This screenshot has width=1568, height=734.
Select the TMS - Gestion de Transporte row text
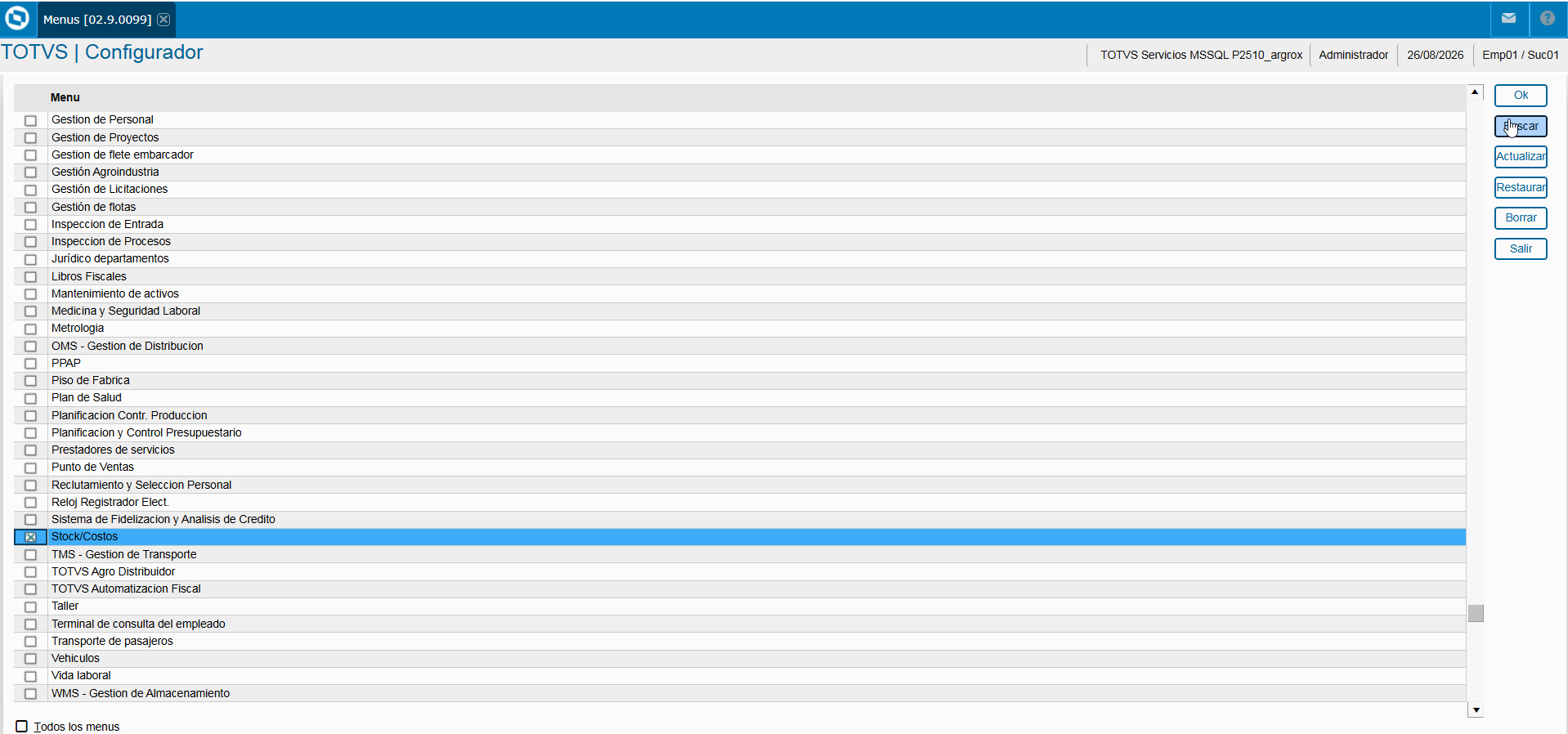coord(124,554)
